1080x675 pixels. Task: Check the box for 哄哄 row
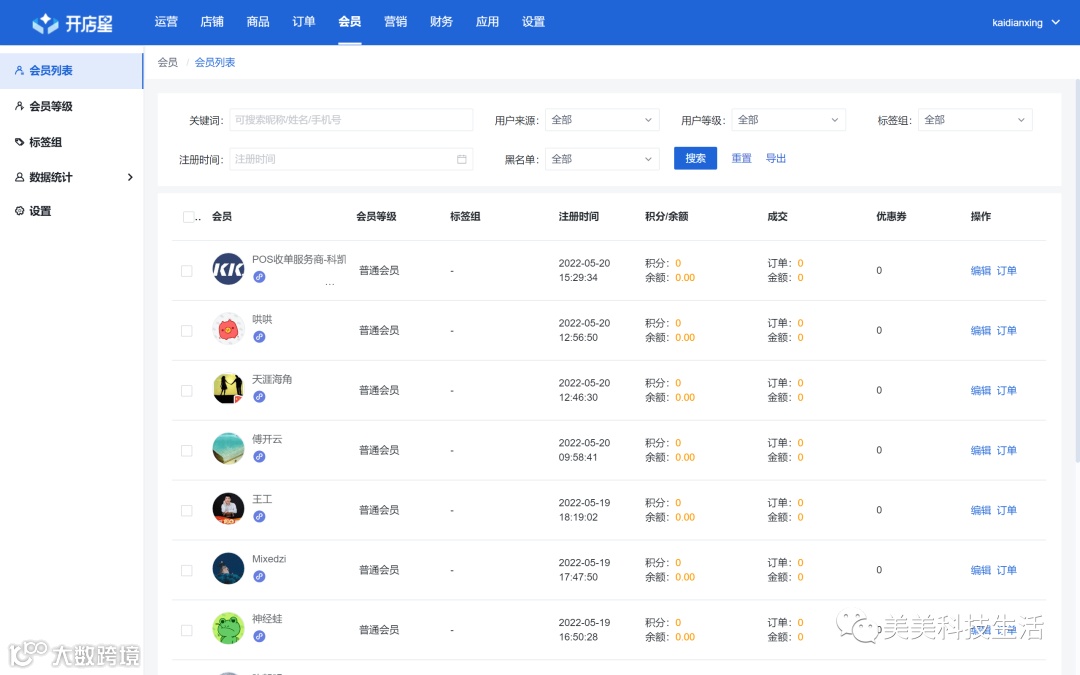pyautogui.click(x=187, y=331)
